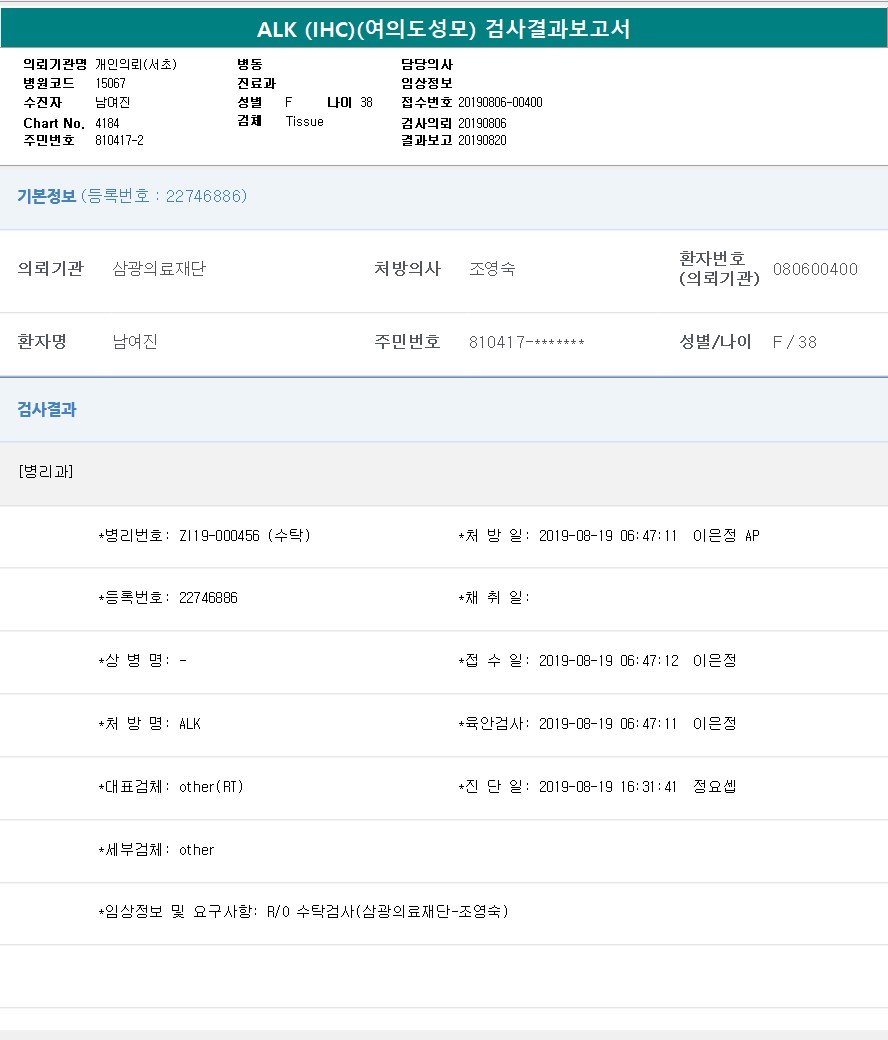Click the 접수번호 20190806-00400 in header
Screen dimensions: 888x1040
tap(500, 102)
